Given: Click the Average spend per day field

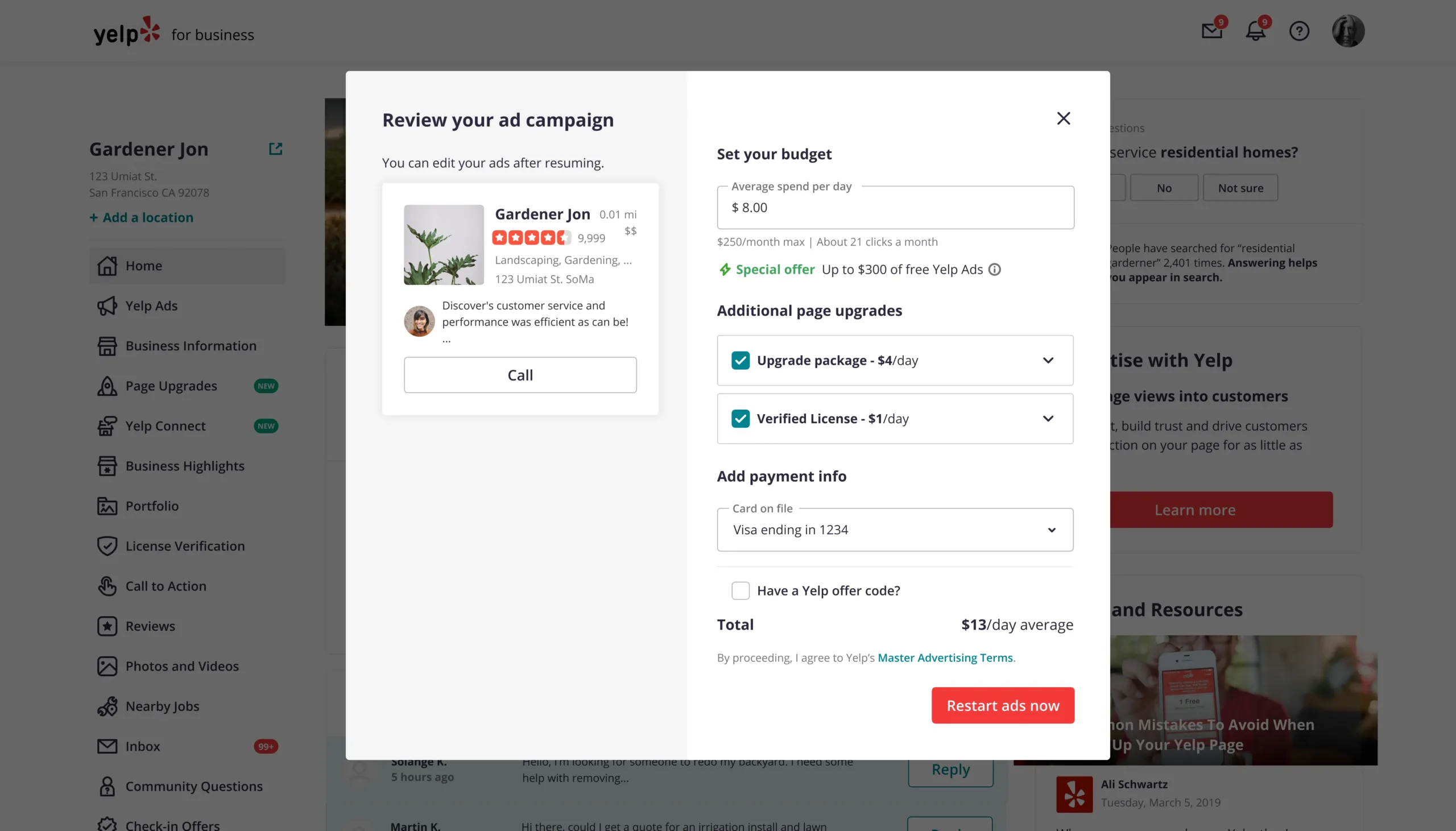Looking at the screenshot, I should [895, 208].
